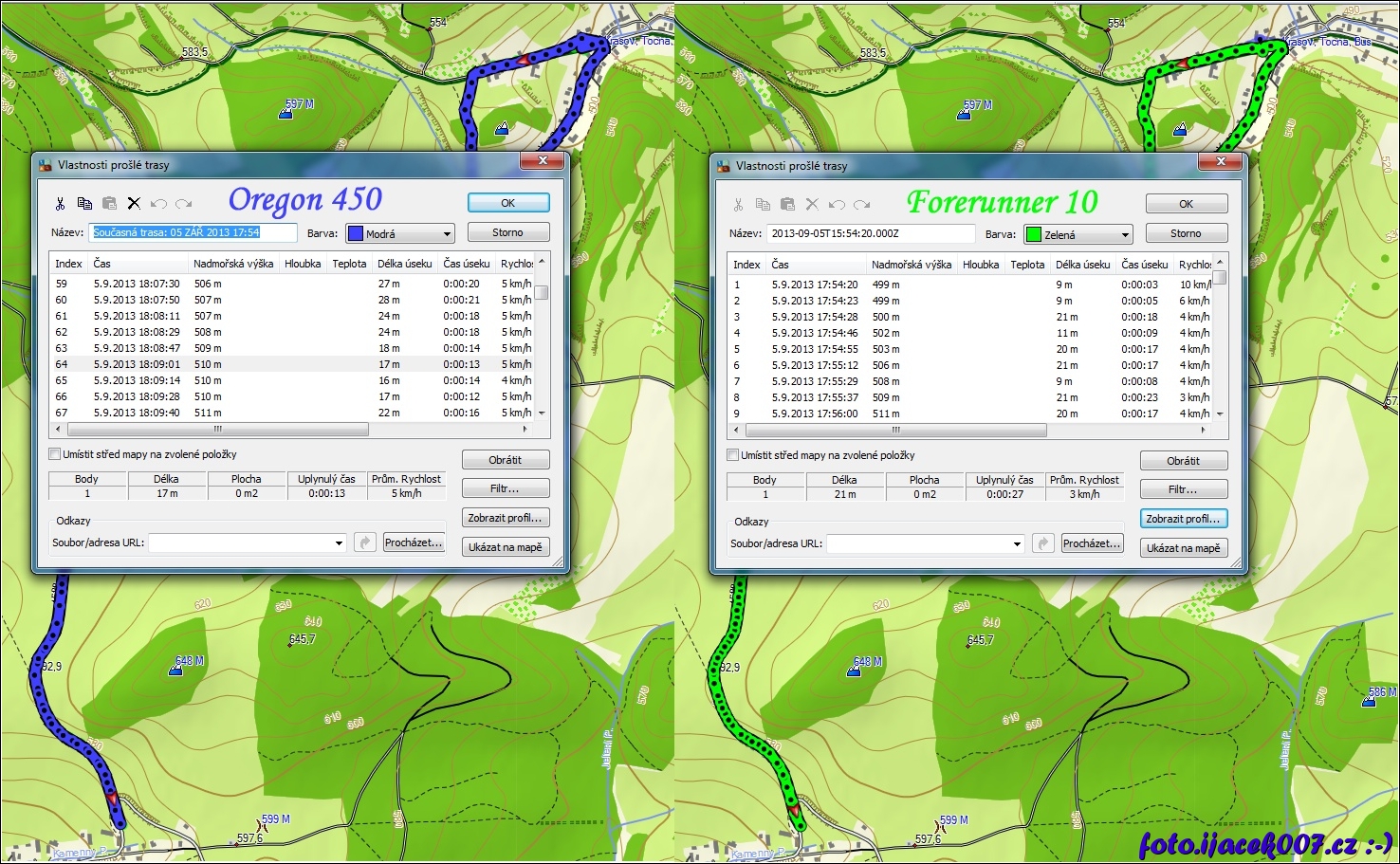Click the blue color swatch next to Modrá
Viewport: 1400px width, 864px height.
point(356,234)
